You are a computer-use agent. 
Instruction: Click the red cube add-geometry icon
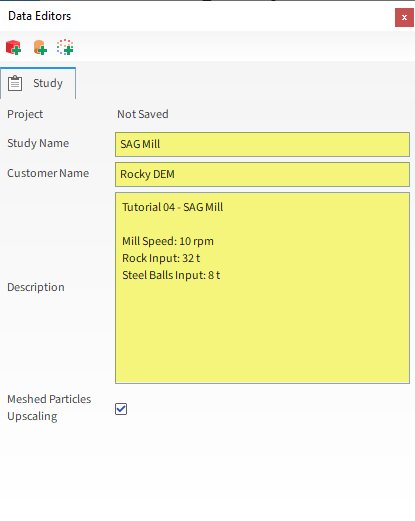14,47
